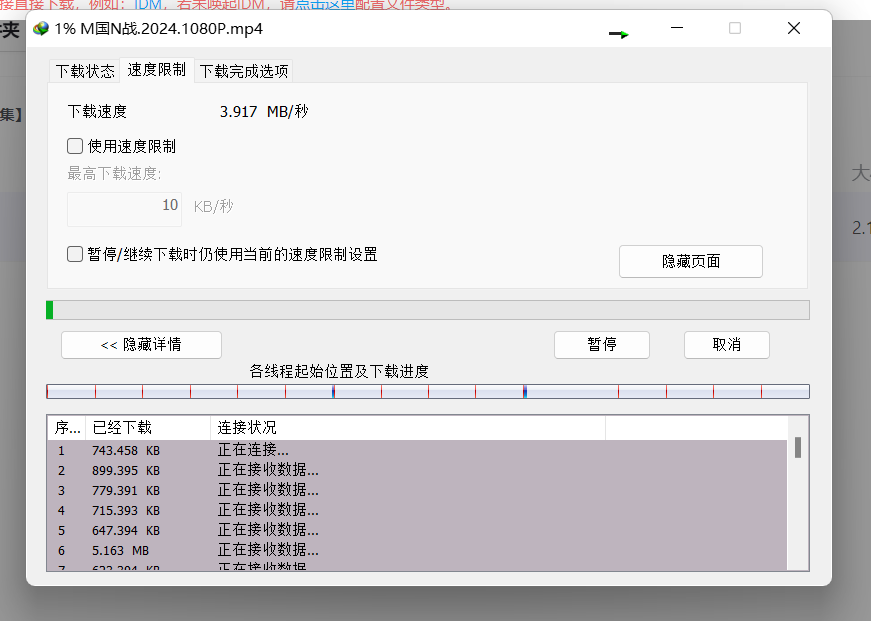
Task: Click the 最高下载速度 input field
Action: [124, 206]
